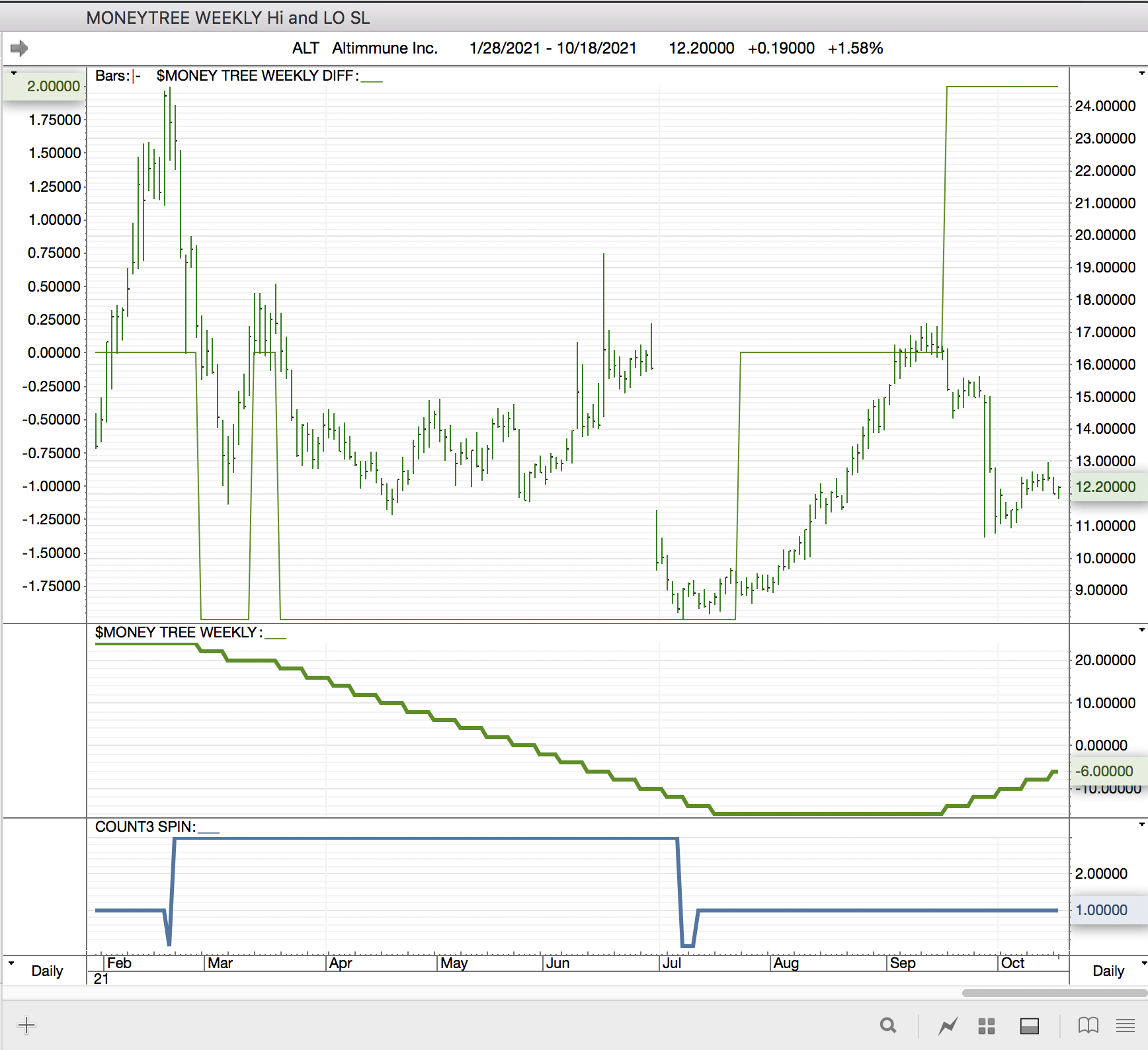This screenshot has width=1148, height=1050.
Task: Switch to the four-square grid view icon
Action: pos(987,1026)
